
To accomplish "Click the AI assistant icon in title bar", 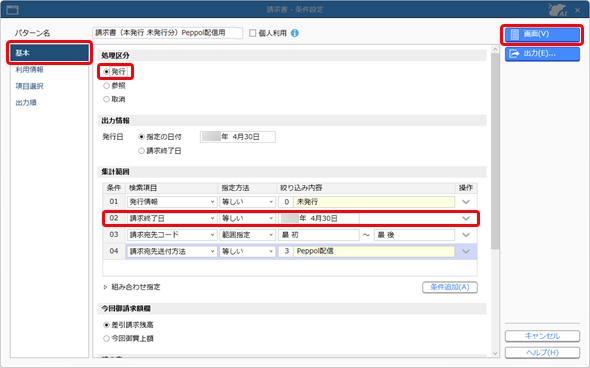I will [x=558, y=10].
